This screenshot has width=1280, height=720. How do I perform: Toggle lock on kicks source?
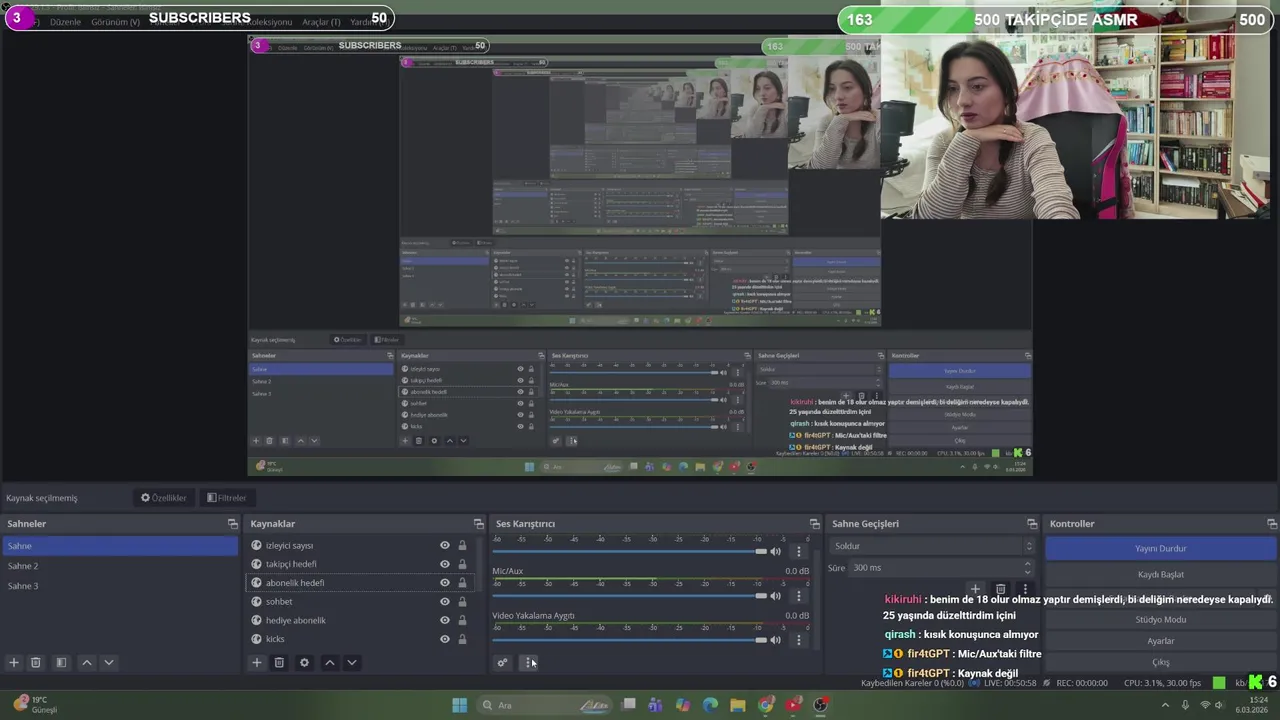[x=462, y=639]
